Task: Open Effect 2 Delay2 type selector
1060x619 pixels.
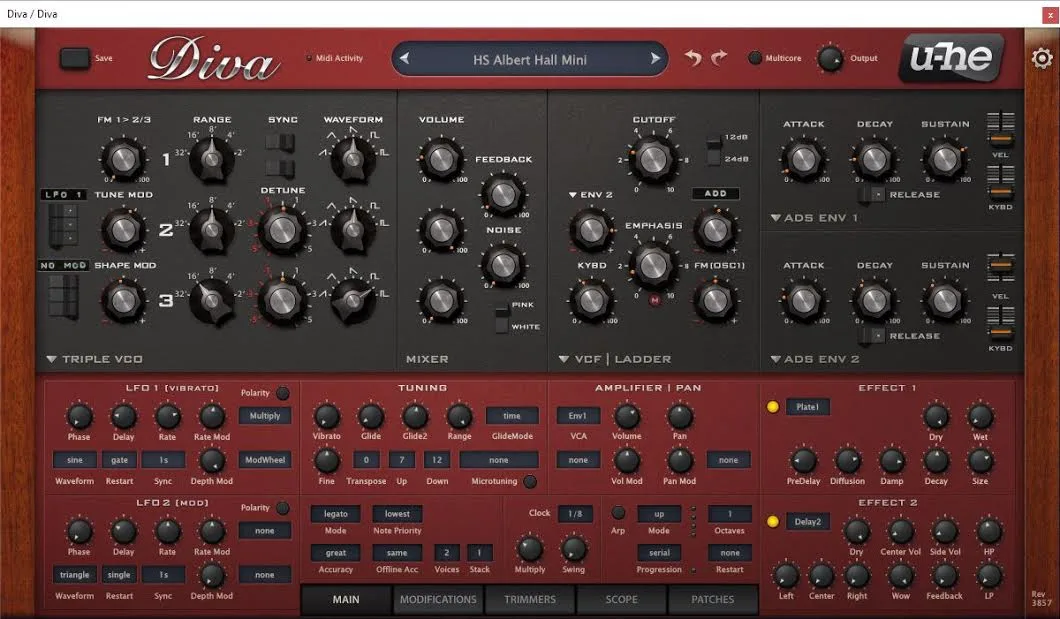Action: pyautogui.click(x=807, y=522)
